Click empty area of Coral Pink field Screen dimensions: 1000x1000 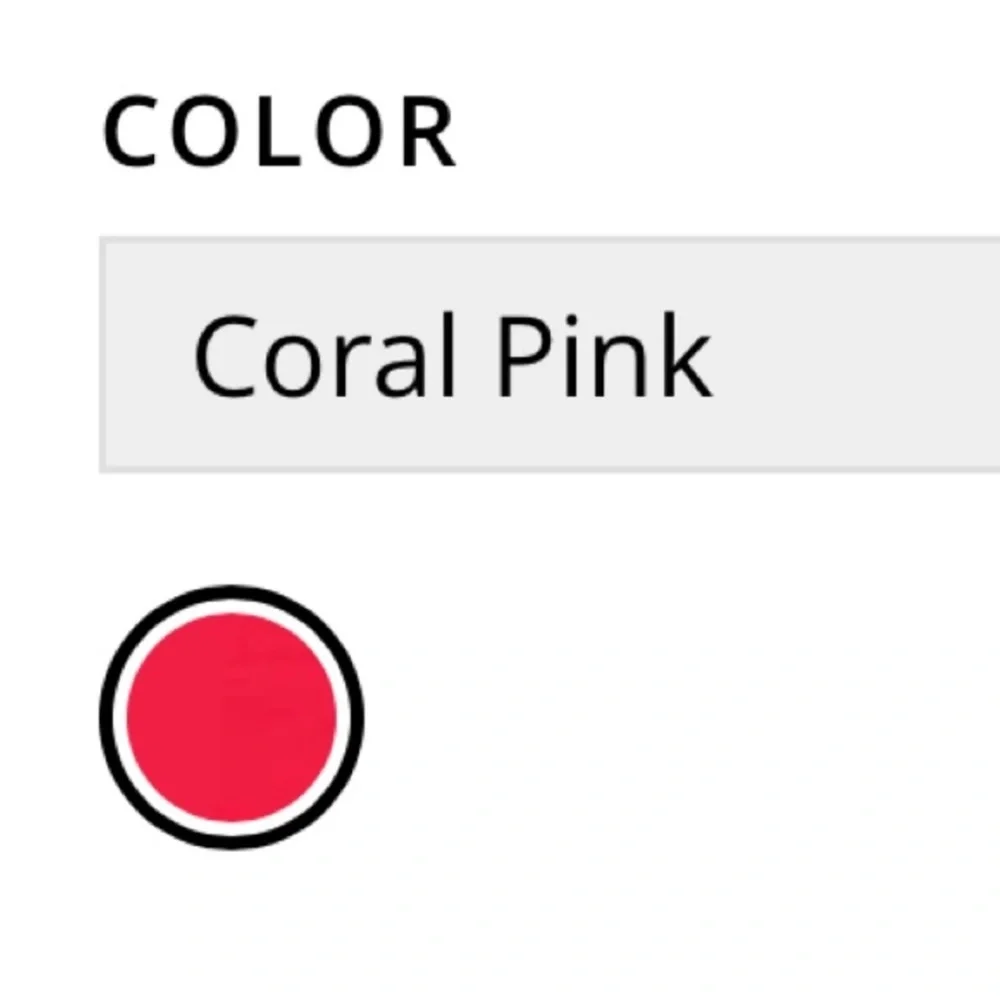[x=850, y=354]
